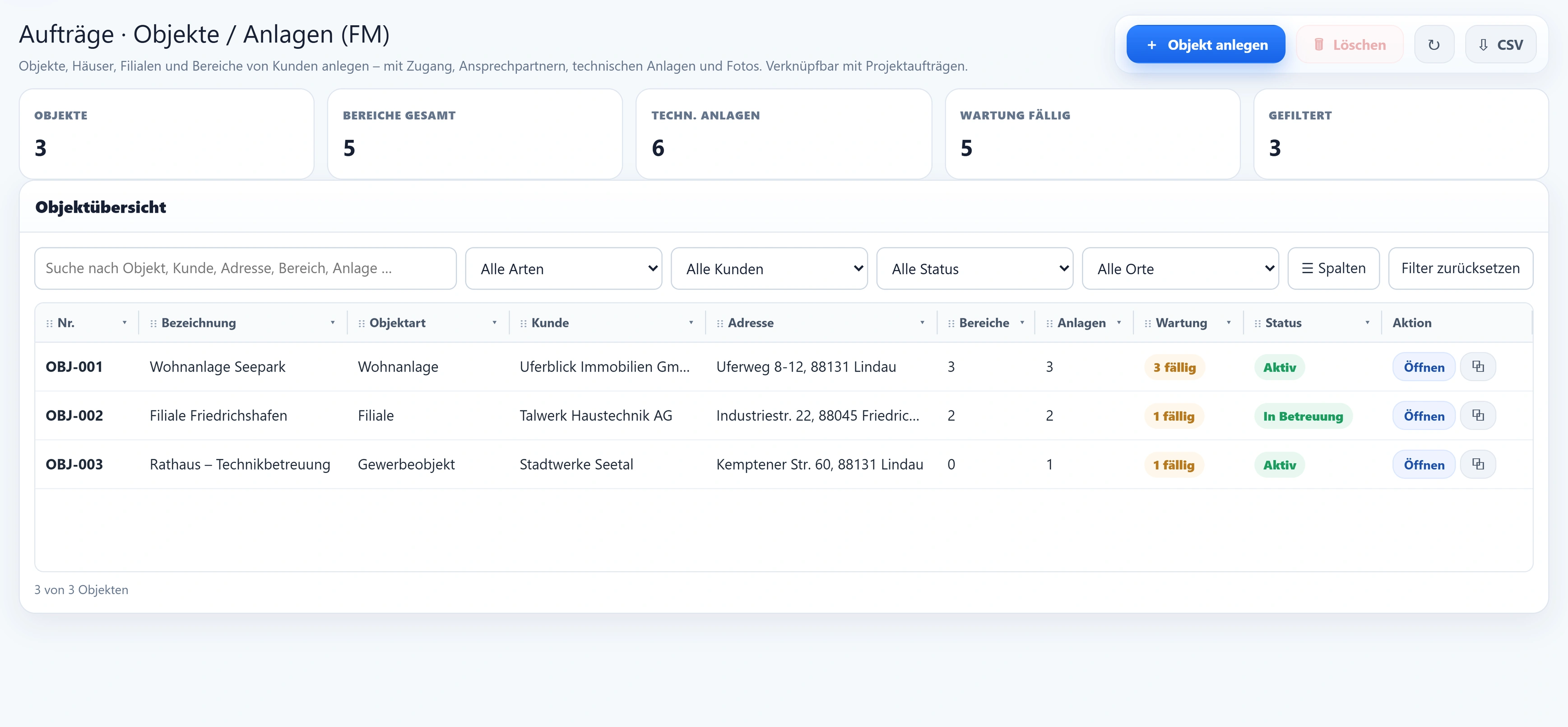Click the '3 von 3 Objekten' footer text
Screen dimensions: 1568x727
tap(82, 589)
